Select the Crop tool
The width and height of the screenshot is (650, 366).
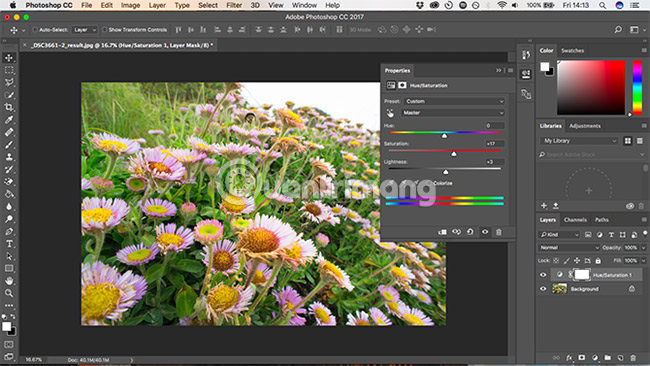9,107
